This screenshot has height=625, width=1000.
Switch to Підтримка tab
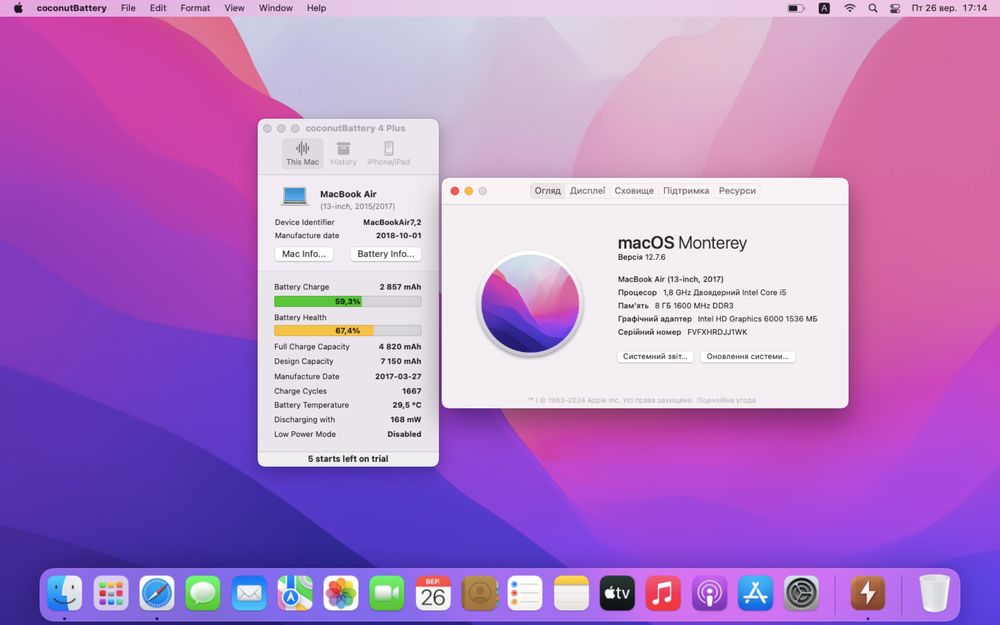(x=686, y=191)
